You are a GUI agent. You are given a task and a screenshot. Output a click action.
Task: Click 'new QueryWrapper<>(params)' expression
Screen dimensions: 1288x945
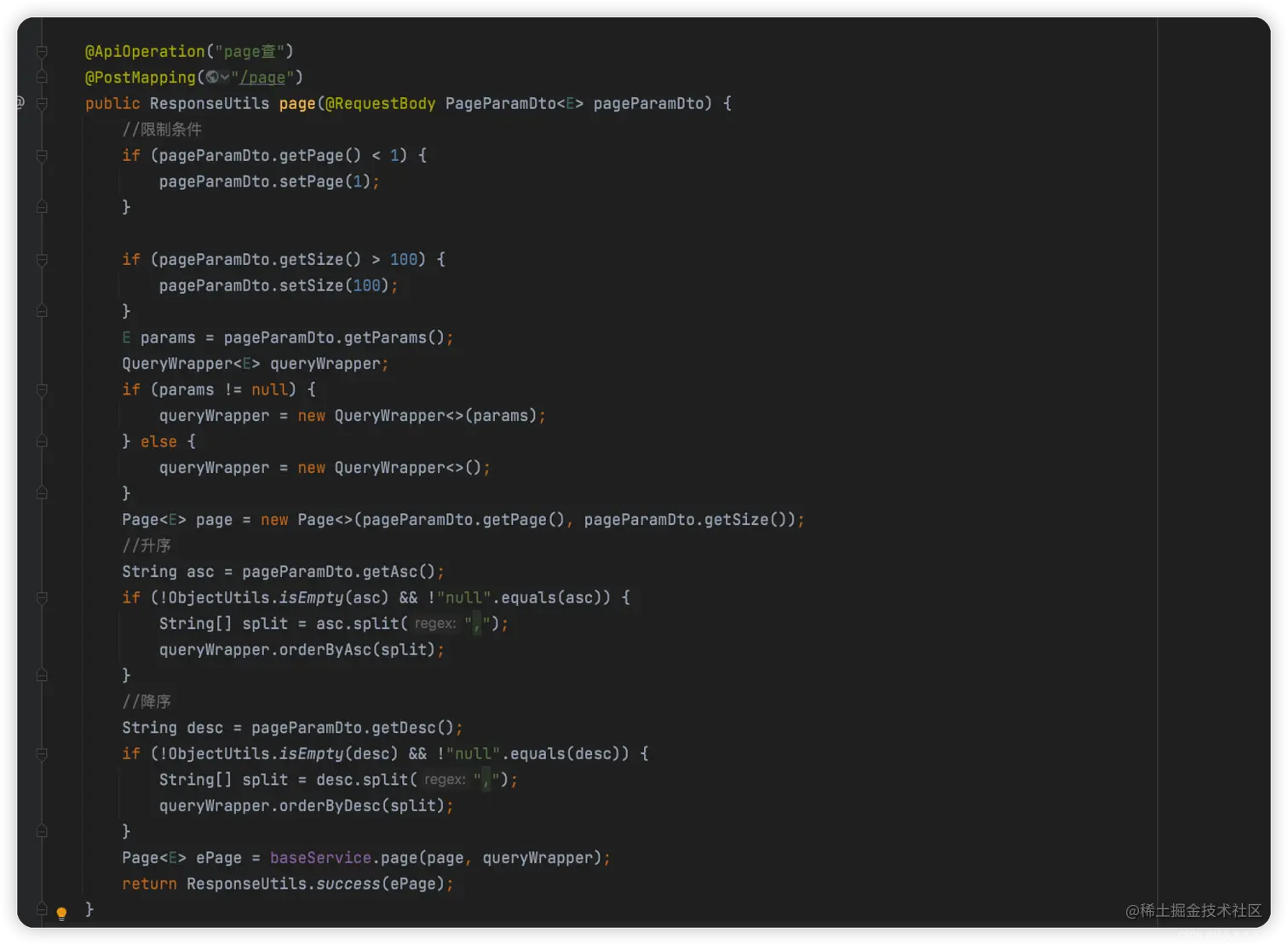pyautogui.click(x=417, y=416)
